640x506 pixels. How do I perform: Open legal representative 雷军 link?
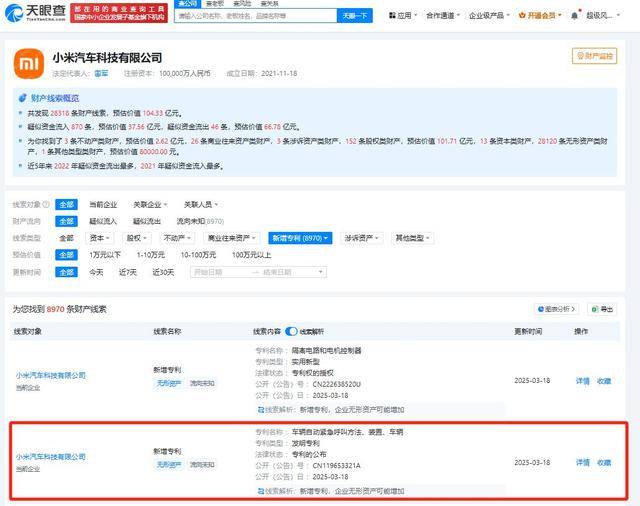(x=101, y=73)
